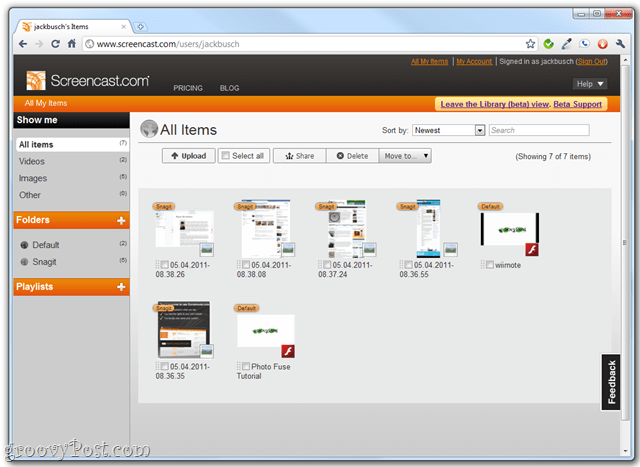640x467 pixels.
Task: Click the Default tag on the wiimote item
Action: (x=490, y=207)
